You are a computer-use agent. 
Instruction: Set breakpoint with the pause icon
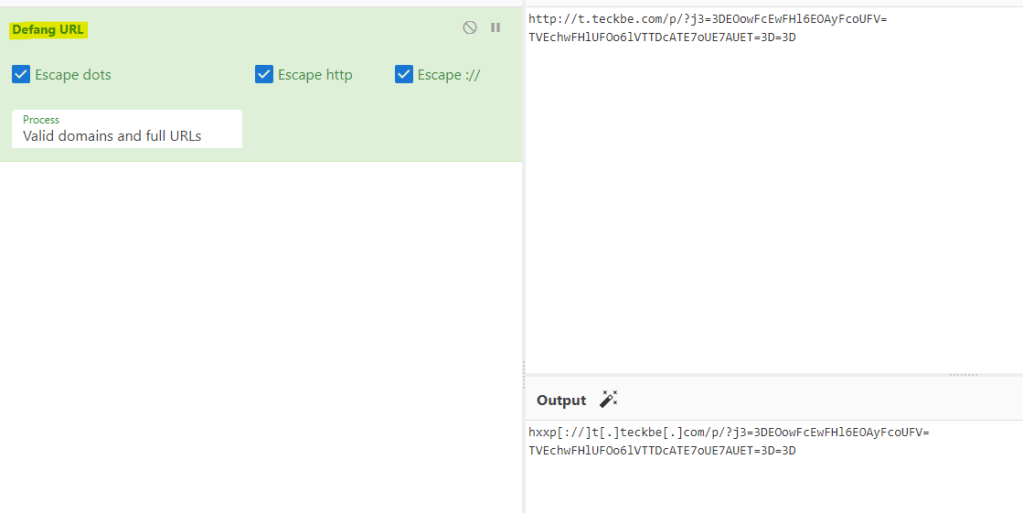tap(495, 28)
